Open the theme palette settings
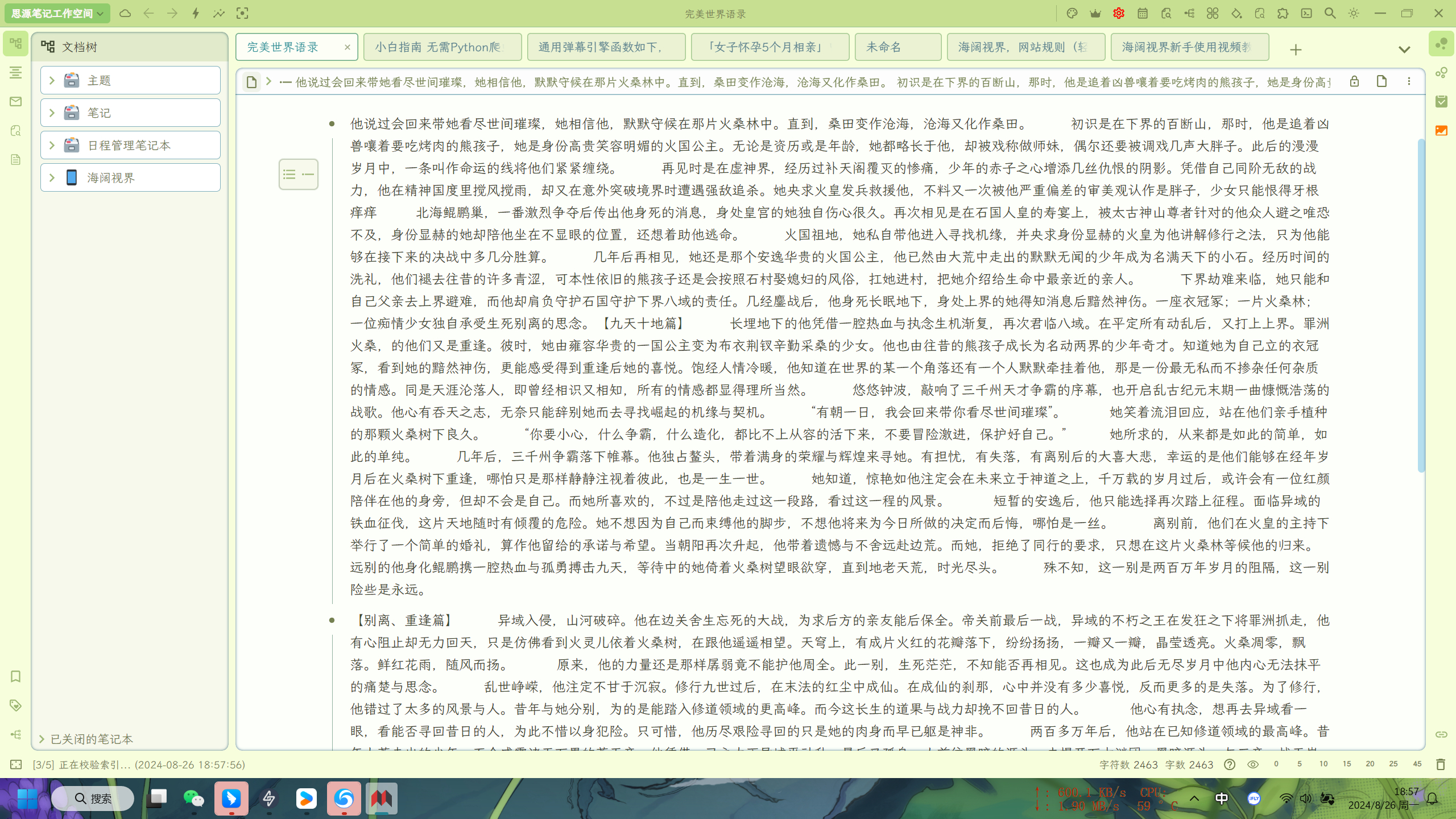 1072,13
